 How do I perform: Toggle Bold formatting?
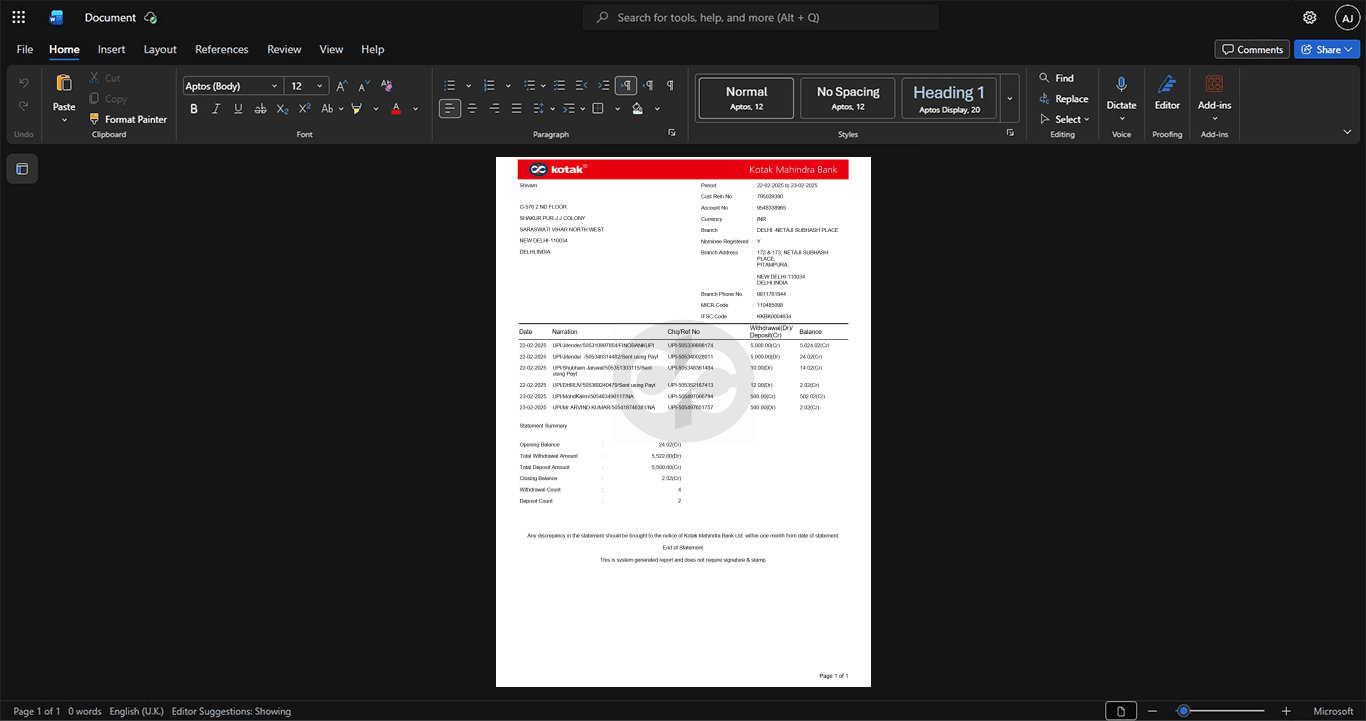coord(194,109)
